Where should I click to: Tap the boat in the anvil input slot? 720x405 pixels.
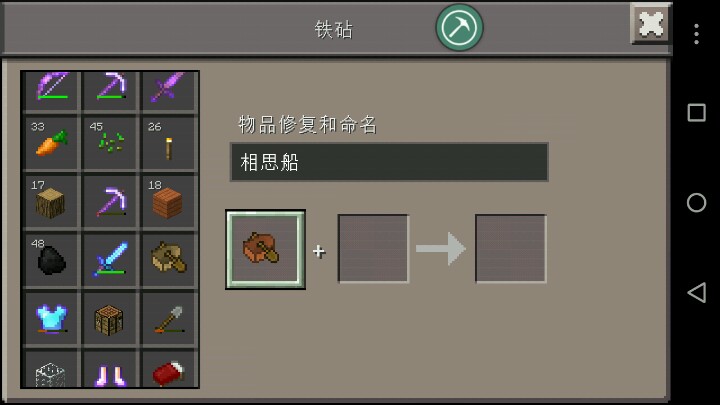(265, 249)
